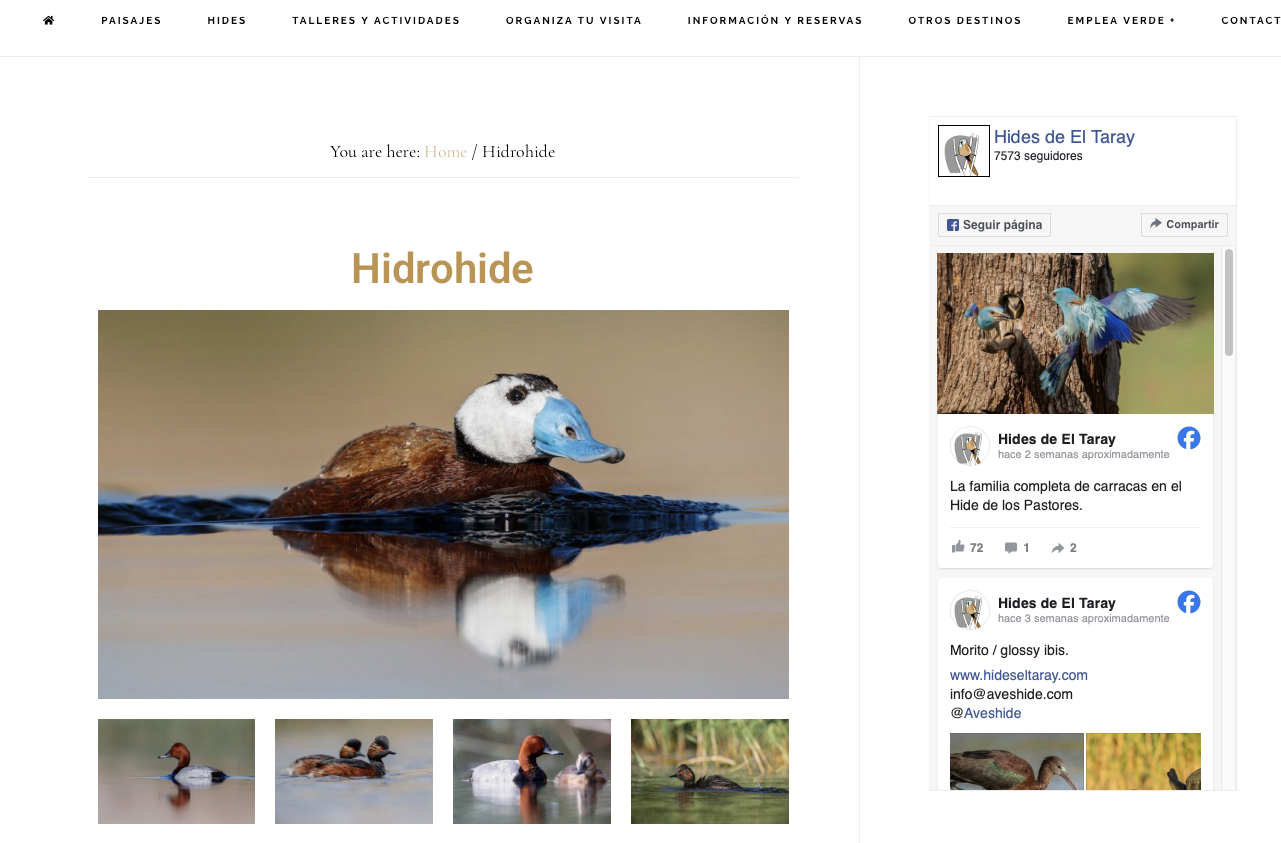This screenshot has height=843, width=1281.
Task: Select Información y Reservas menu item
Action: [775, 21]
